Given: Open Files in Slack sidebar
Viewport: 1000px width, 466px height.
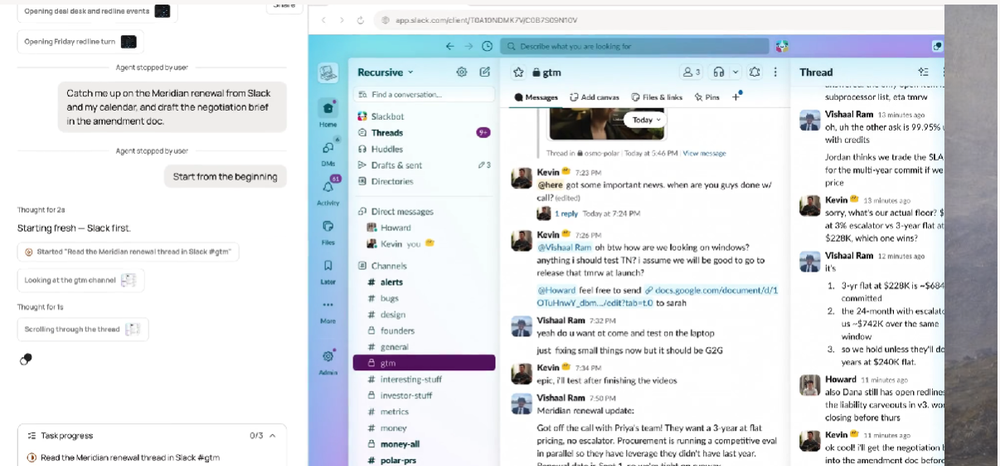Looking at the screenshot, I should click(x=328, y=231).
